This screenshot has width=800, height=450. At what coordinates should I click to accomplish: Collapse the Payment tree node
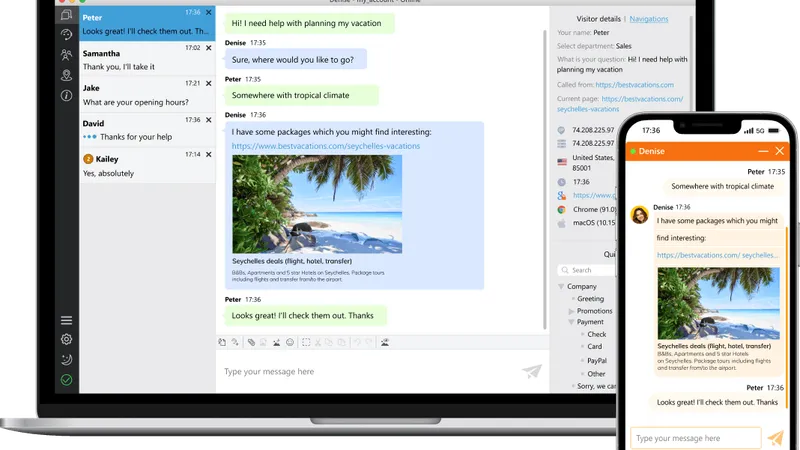[571, 322]
